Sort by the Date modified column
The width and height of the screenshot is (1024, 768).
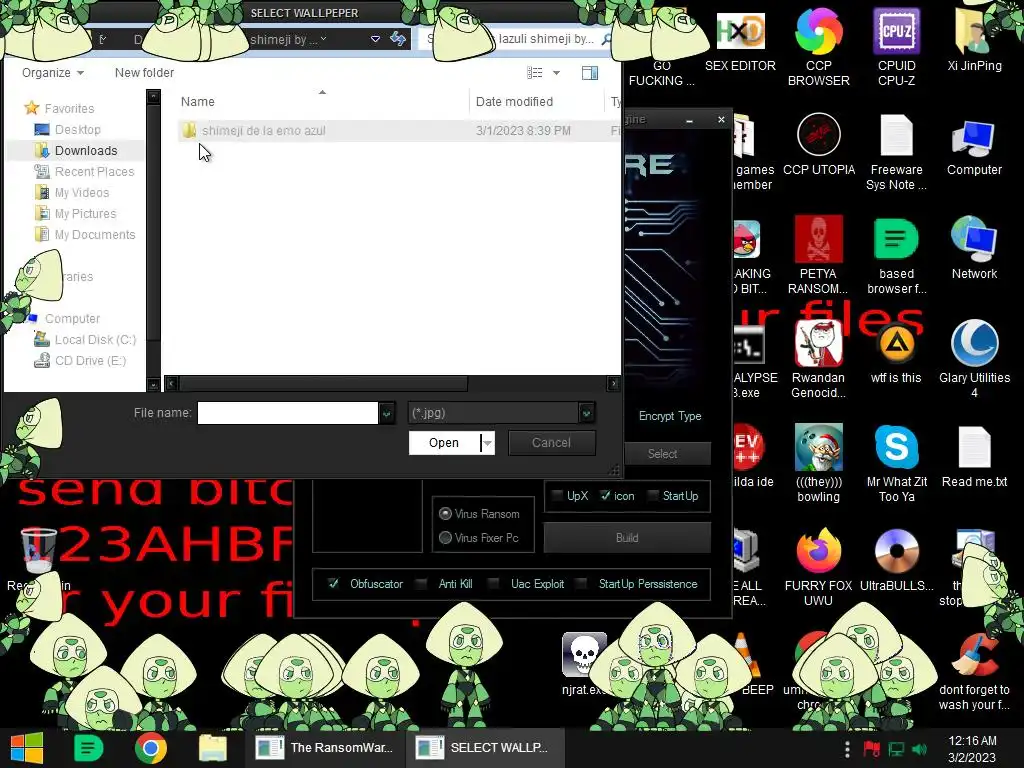click(x=515, y=101)
